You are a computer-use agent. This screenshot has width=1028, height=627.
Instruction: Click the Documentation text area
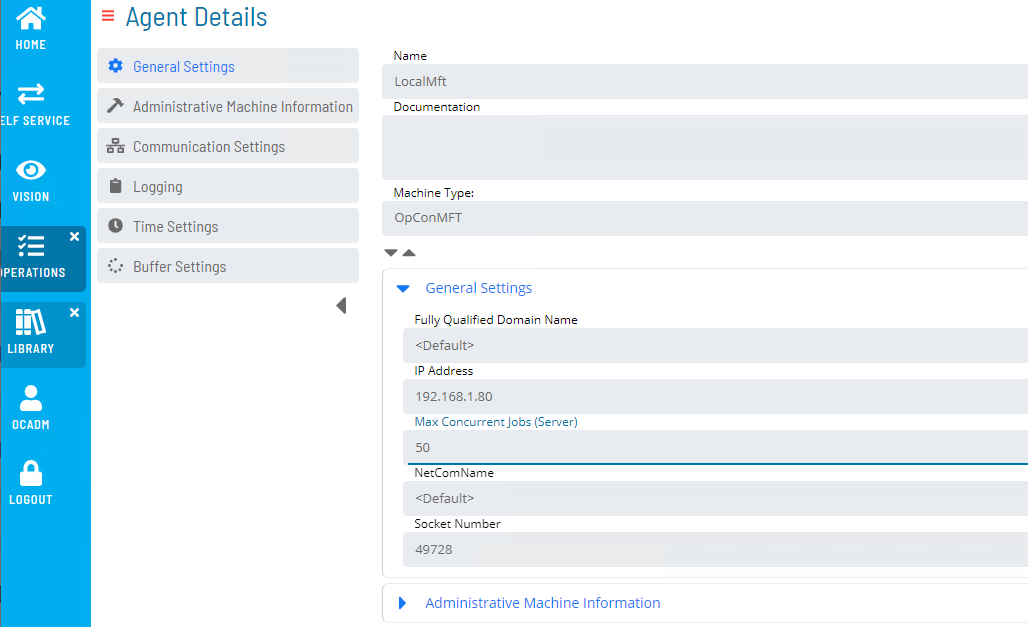tap(705, 148)
